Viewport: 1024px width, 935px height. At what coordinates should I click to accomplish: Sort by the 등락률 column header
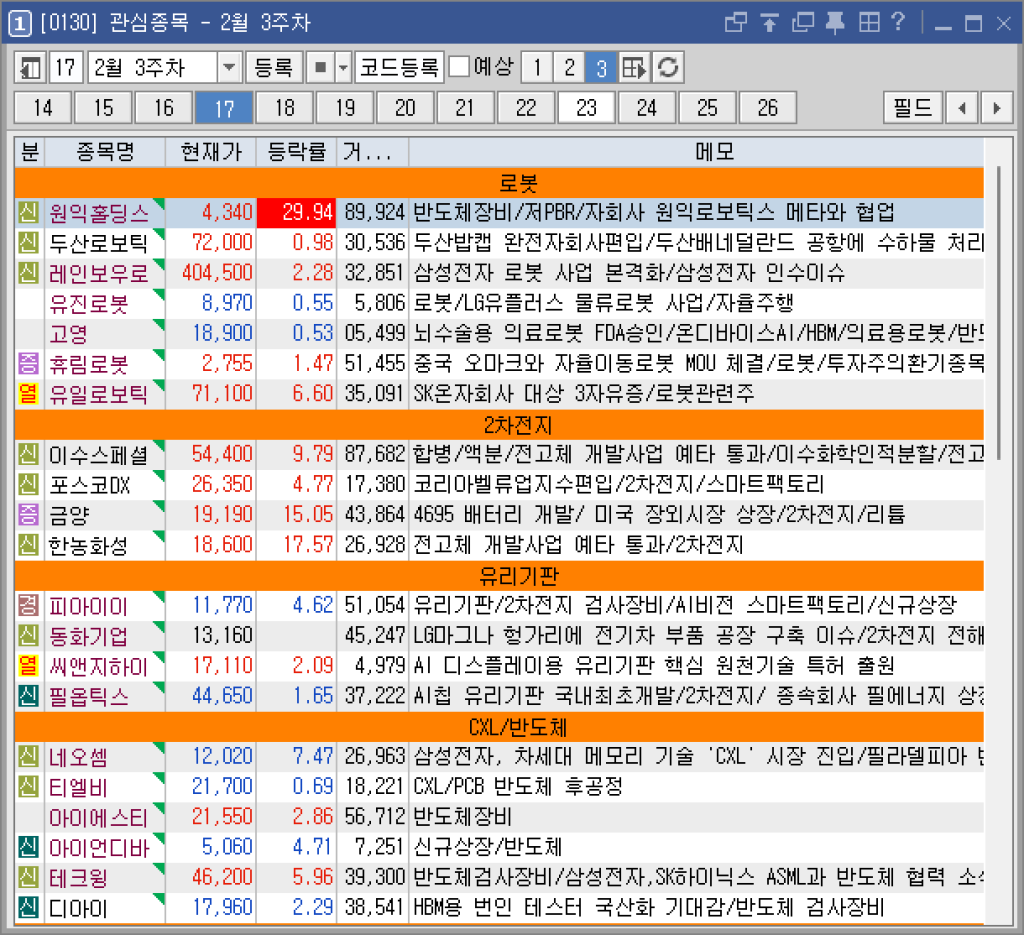pos(296,152)
